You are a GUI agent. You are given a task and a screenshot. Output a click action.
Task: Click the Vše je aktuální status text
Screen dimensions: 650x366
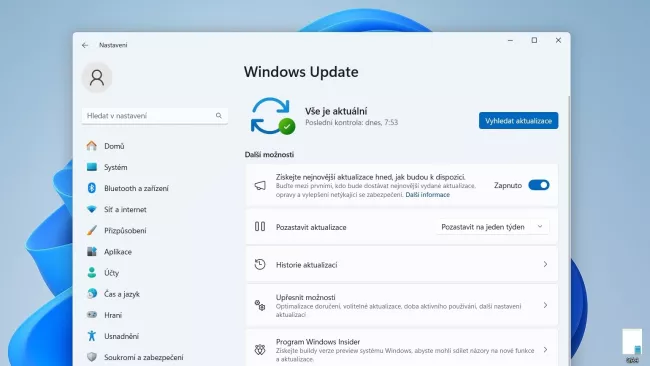336,111
